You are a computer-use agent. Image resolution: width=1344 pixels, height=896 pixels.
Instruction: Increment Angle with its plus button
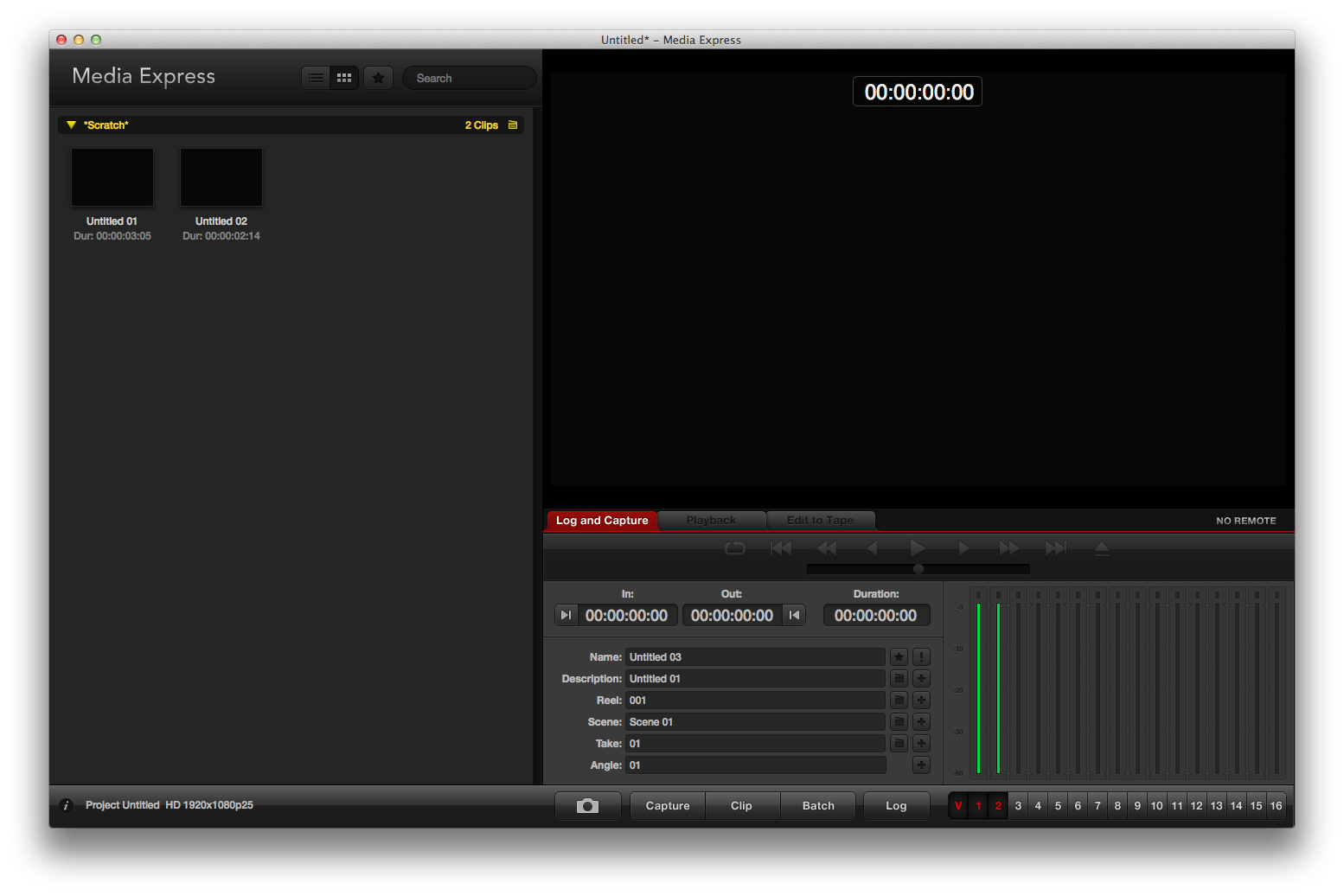(921, 765)
